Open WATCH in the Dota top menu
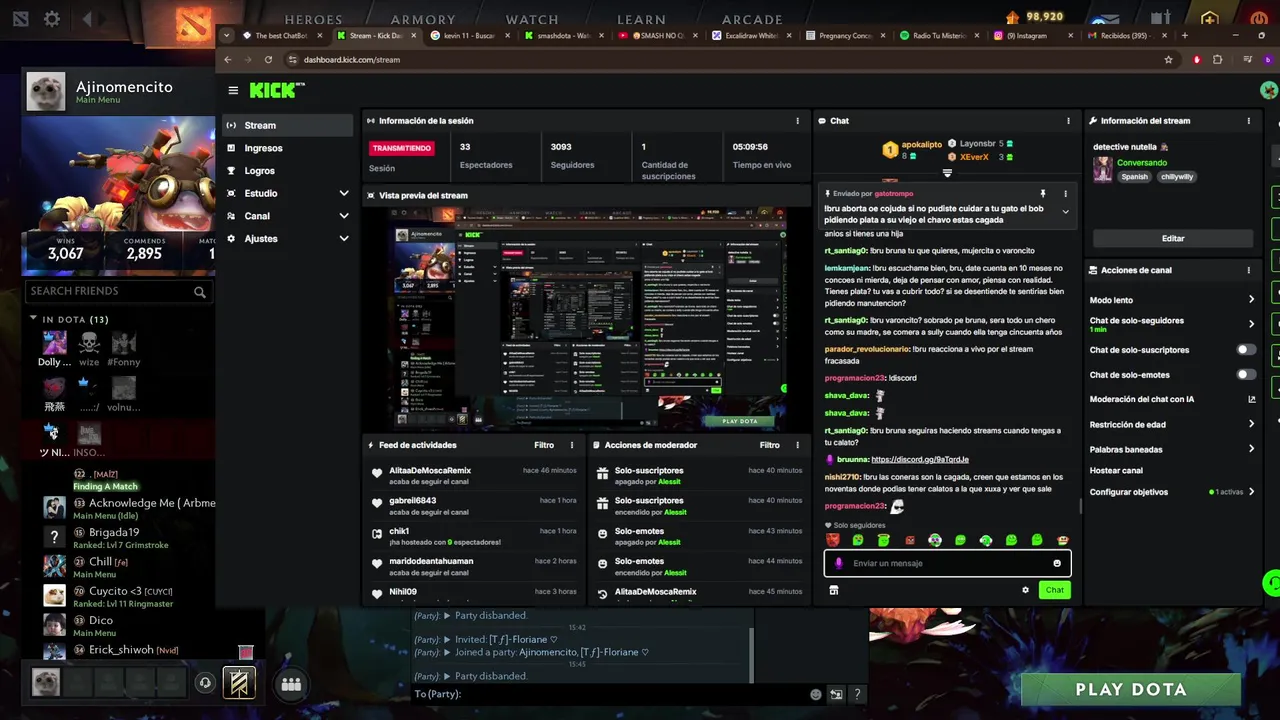The height and width of the screenshot is (720, 1280). point(532,20)
